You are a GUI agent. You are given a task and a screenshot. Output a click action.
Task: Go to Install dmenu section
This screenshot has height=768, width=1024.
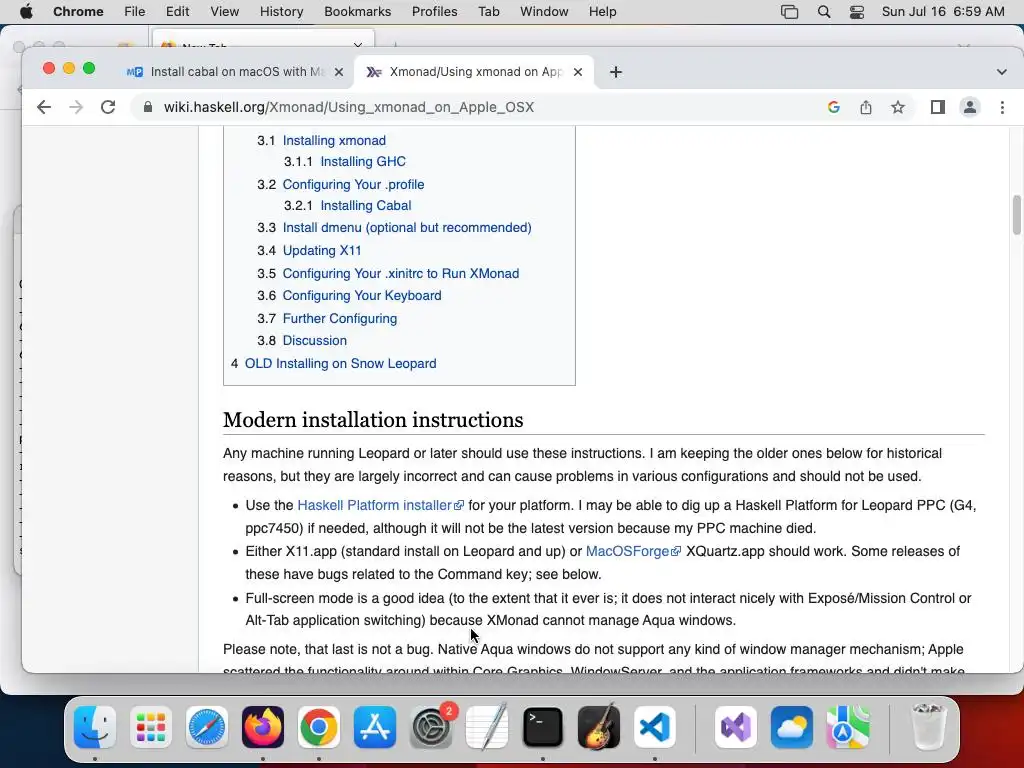tap(407, 227)
